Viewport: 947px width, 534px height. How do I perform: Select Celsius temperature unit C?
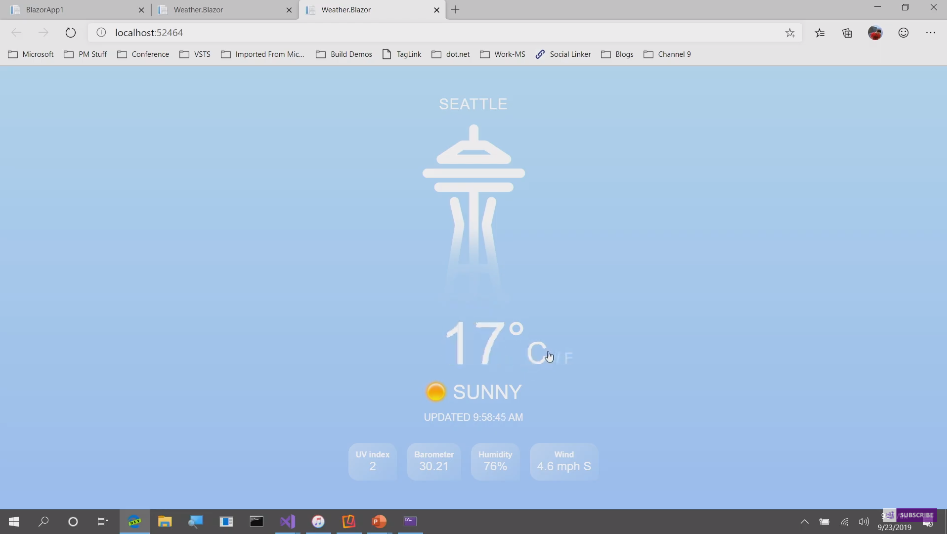pyautogui.click(x=536, y=353)
